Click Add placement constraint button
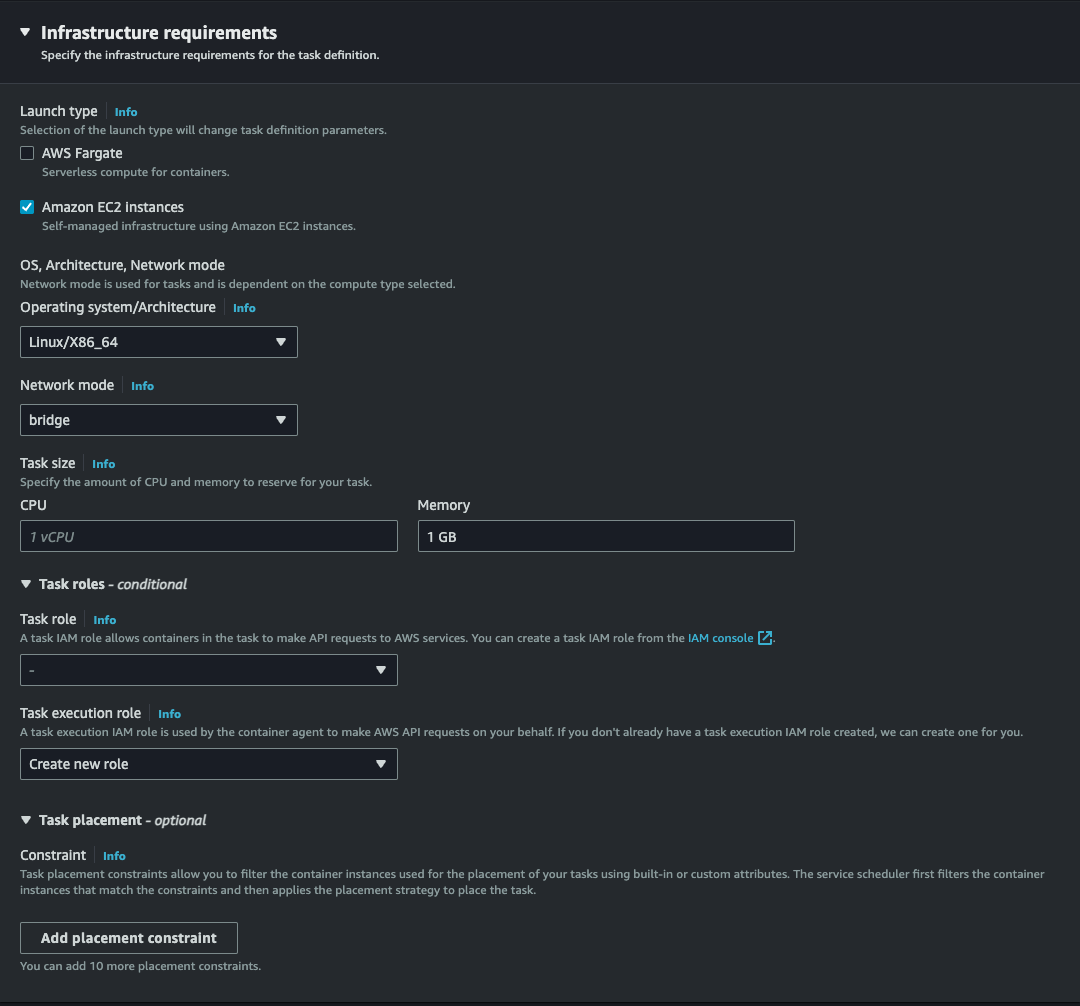1080x1006 pixels. (x=129, y=938)
